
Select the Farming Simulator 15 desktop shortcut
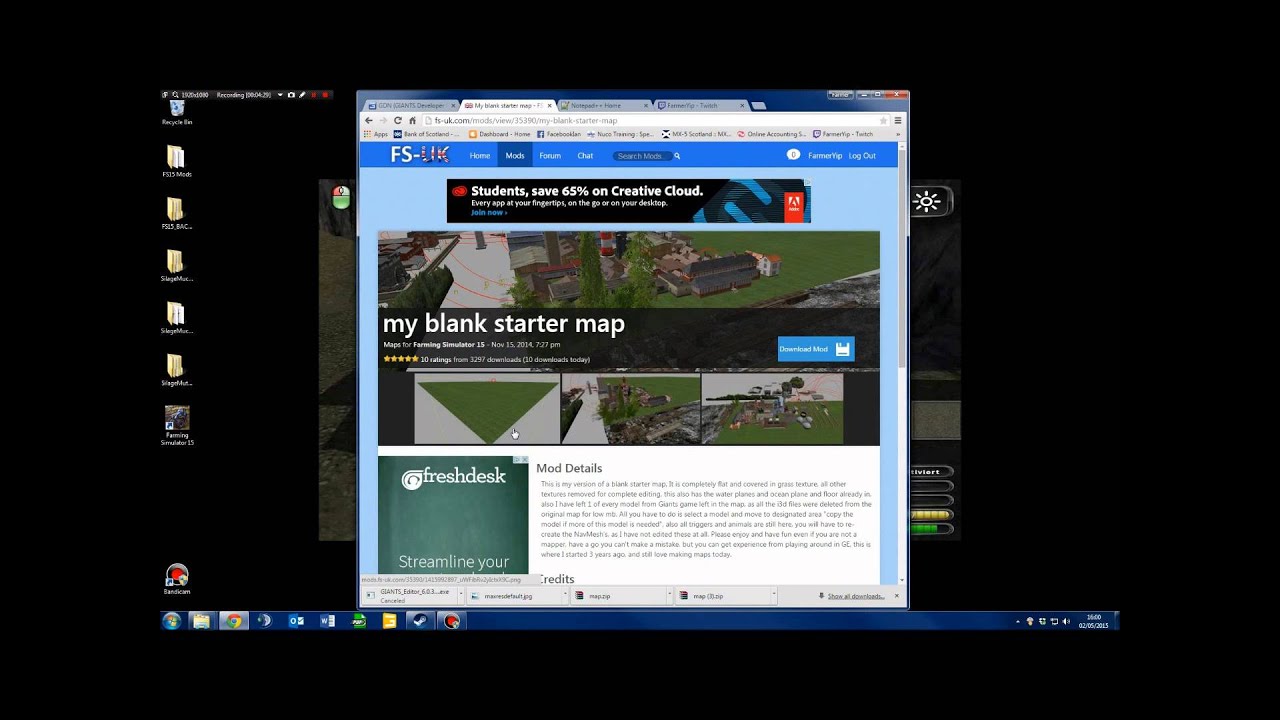pos(177,425)
